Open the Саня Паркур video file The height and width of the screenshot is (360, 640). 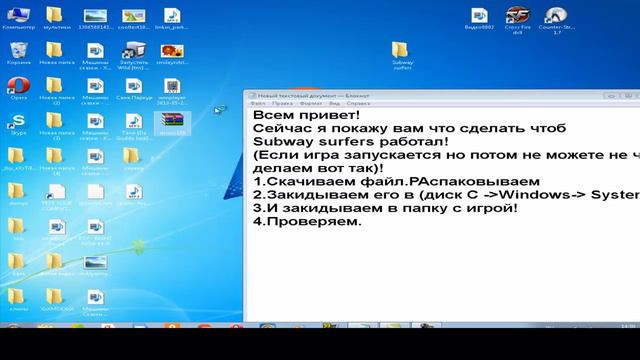tap(134, 89)
